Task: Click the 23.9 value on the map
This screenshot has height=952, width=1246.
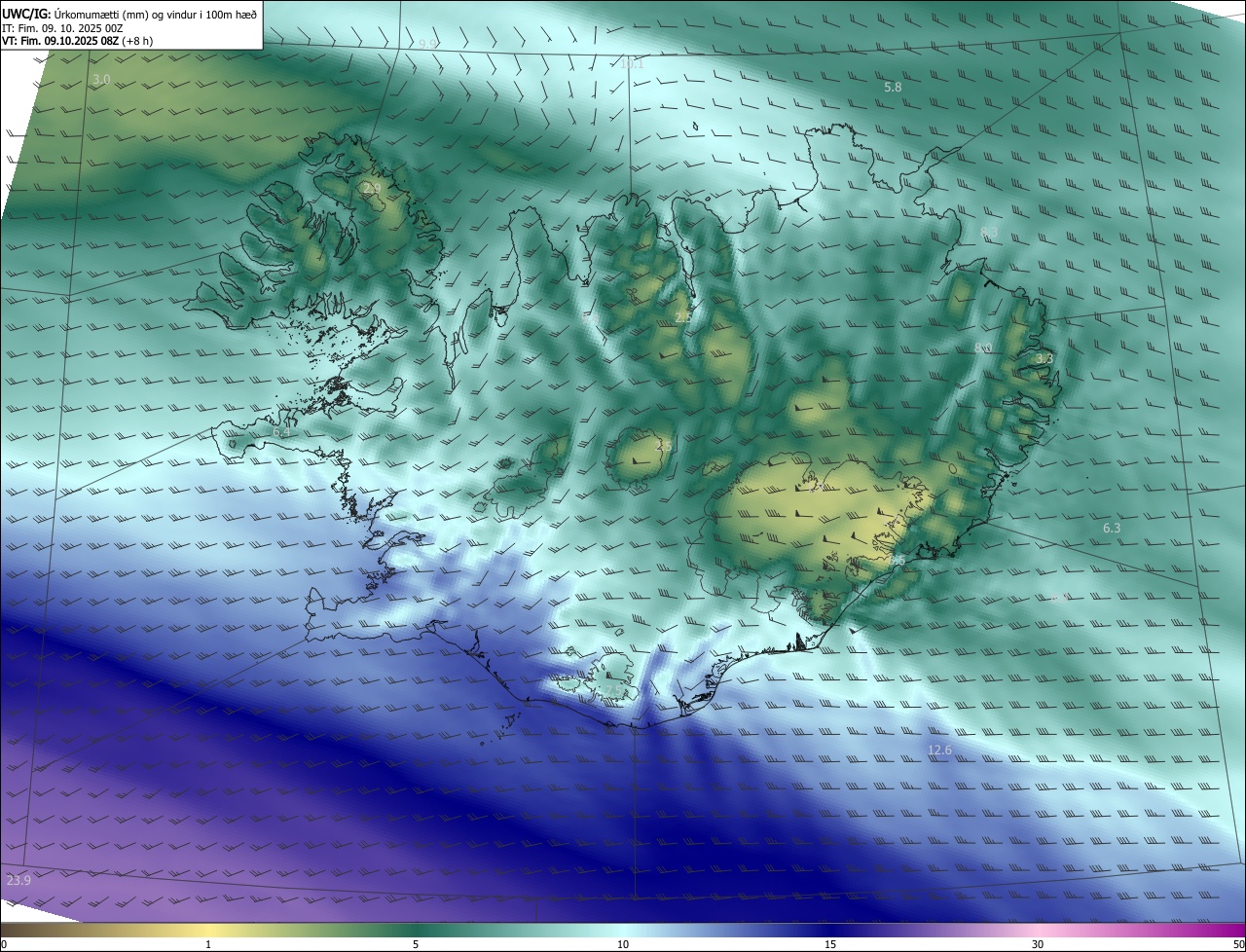Action: coord(18,880)
